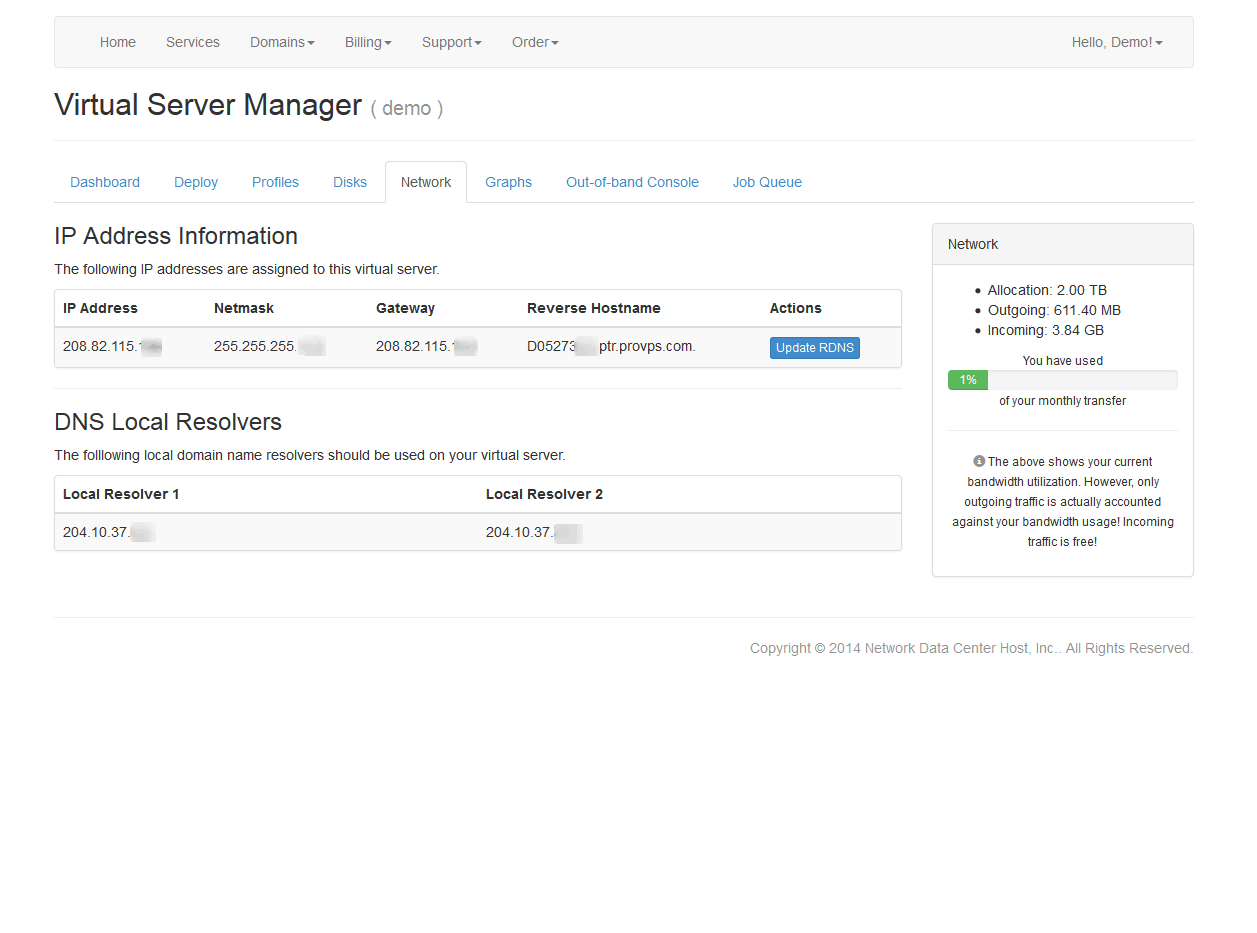The height and width of the screenshot is (933, 1257).
Task: Click the info icon in Network panel
Action: (979, 462)
